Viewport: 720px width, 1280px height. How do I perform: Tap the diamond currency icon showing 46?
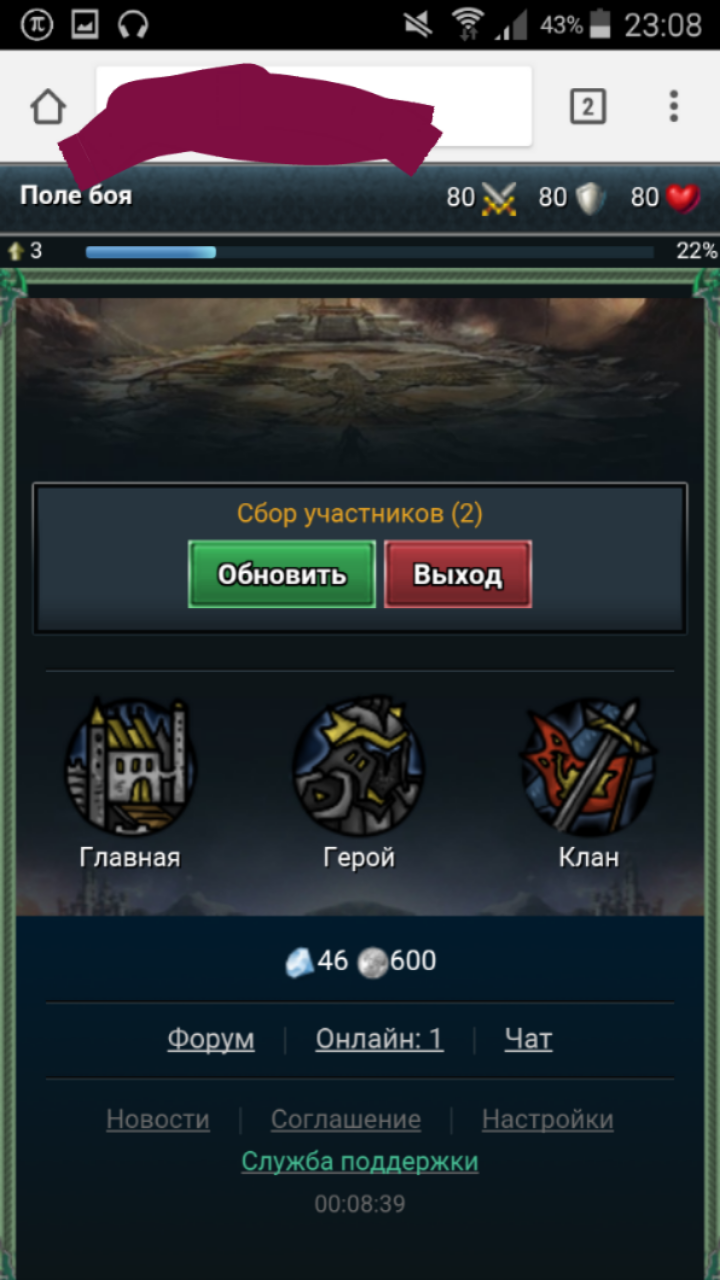point(299,962)
